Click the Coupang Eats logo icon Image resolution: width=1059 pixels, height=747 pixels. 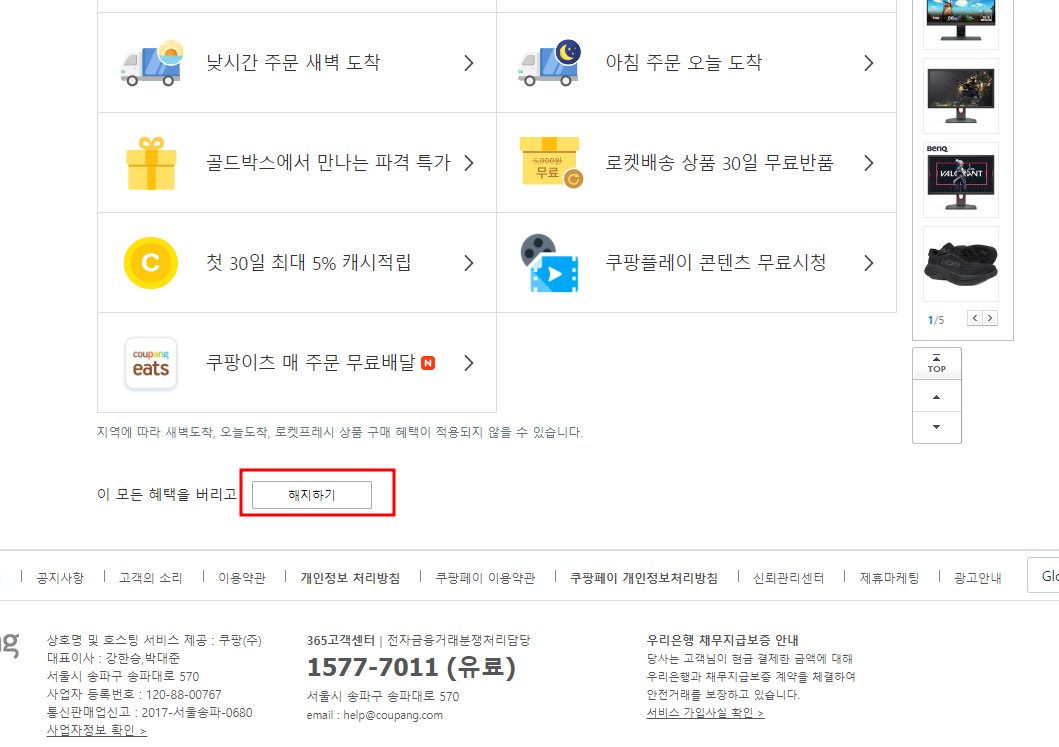click(150, 364)
